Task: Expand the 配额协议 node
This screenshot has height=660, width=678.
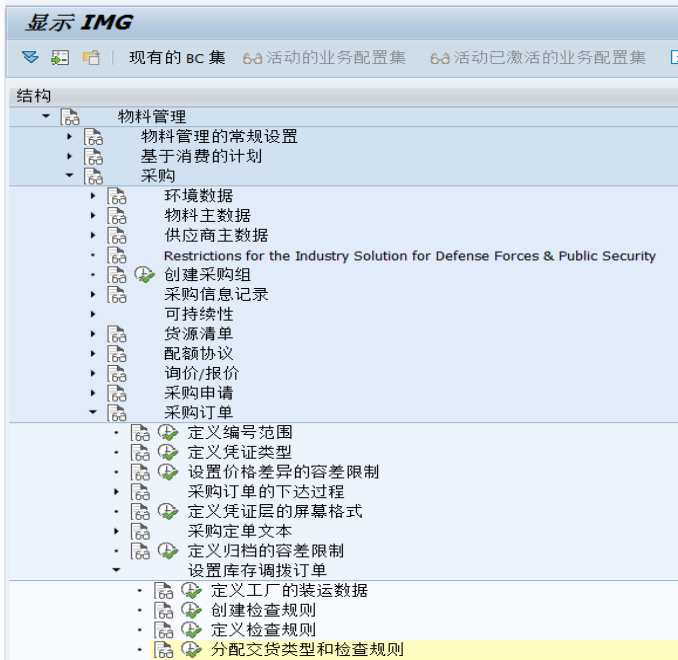Action: (93, 354)
